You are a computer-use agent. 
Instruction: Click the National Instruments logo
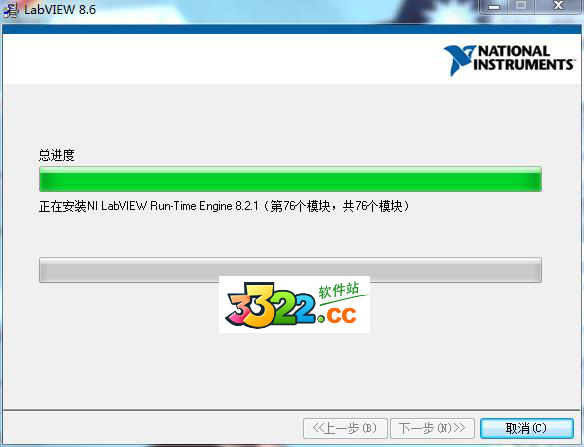[509, 60]
